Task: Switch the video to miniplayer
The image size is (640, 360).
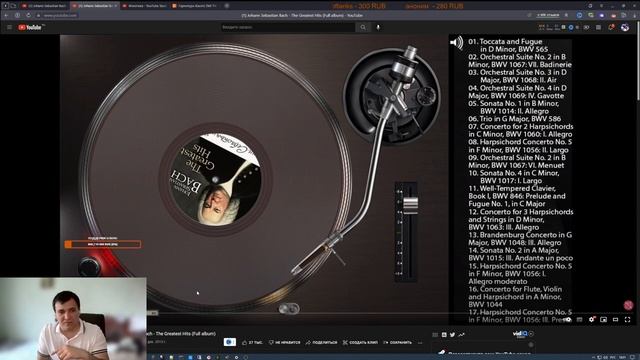Action: point(603,320)
